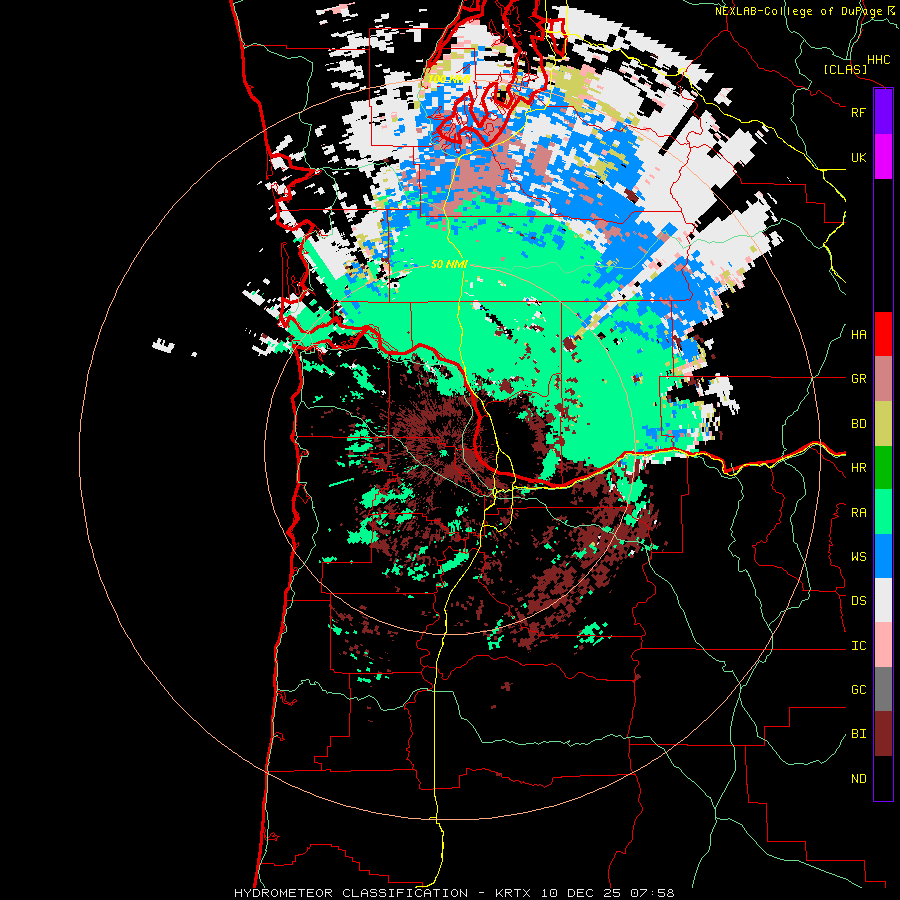Click the RA bright green legend swatch
This screenshot has width=900, height=900.
point(883,512)
